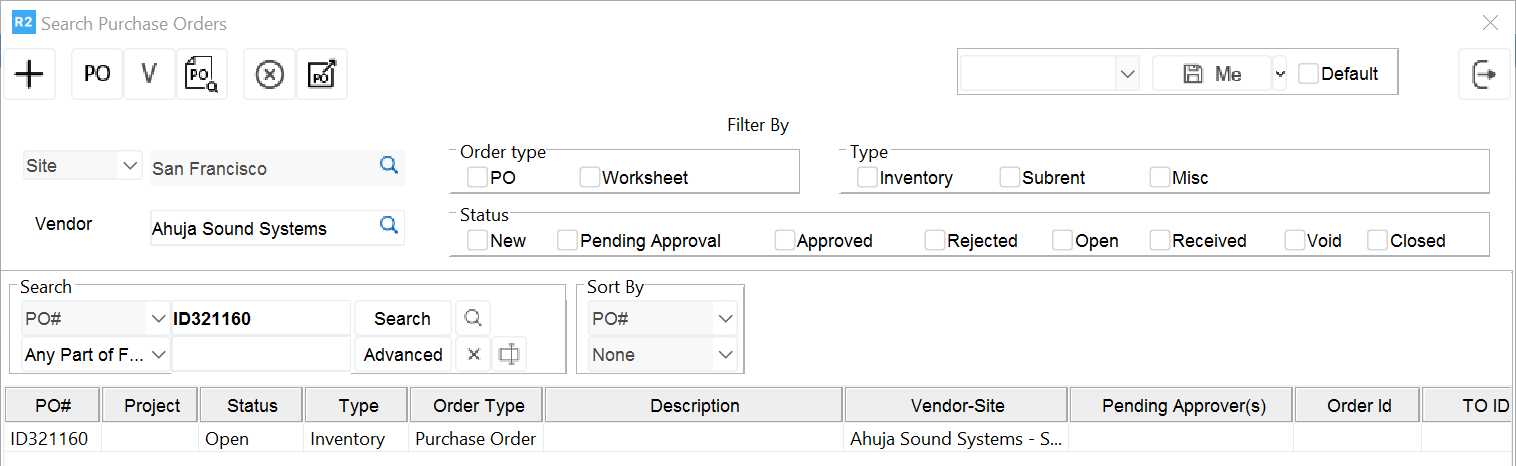
Task: Click the V toolbar icon
Action: tap(150, 74)
